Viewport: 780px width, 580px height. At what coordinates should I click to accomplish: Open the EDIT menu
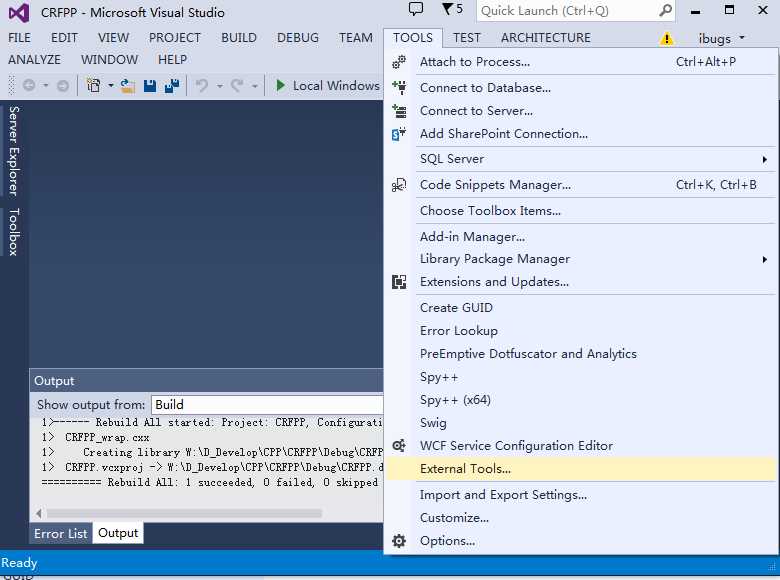click(64, 38)
